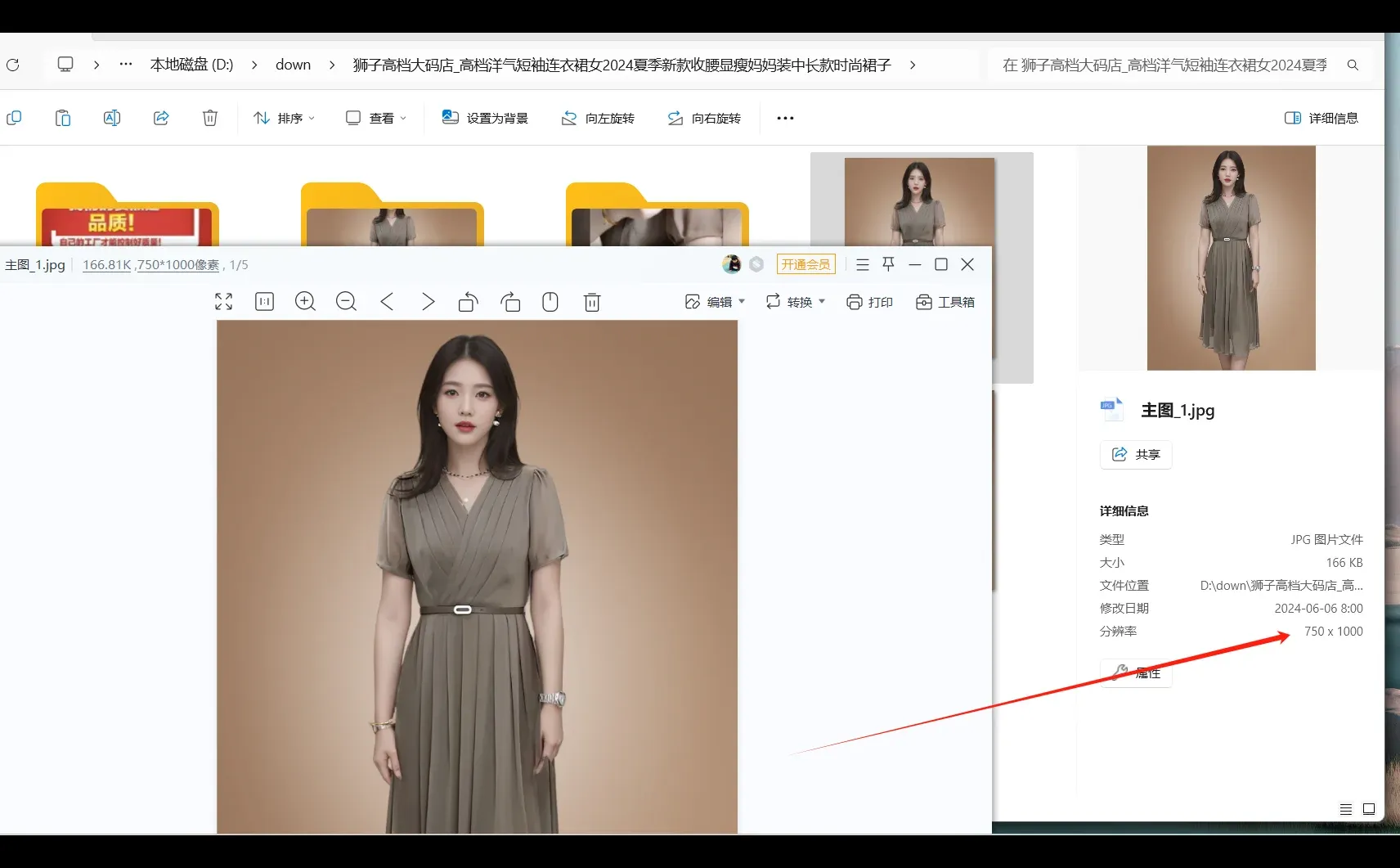Show hidden breadcrumb path via ellipsis
Image resolution: width=1400 pixels, height=868 pixels.
tap(126, 65)
